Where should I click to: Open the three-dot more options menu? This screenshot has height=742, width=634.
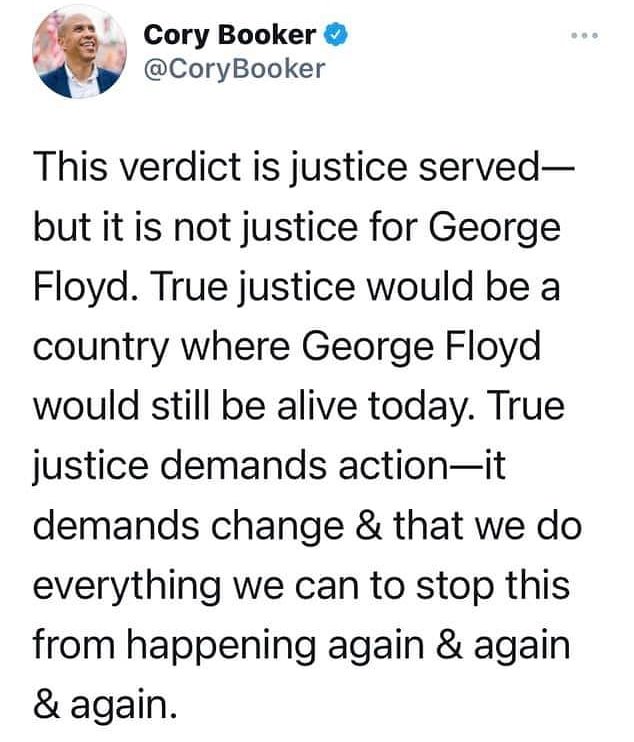pos(583,36)
